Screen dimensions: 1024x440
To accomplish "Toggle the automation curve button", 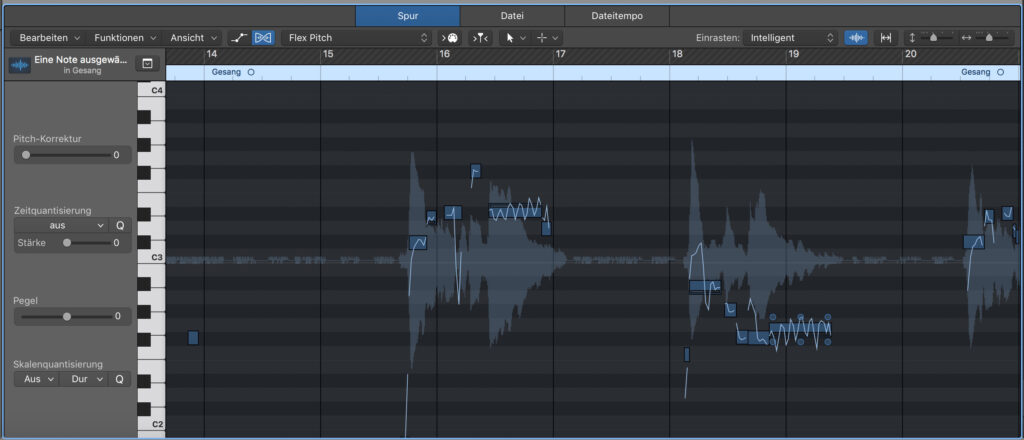I will [x=240, y=38].
